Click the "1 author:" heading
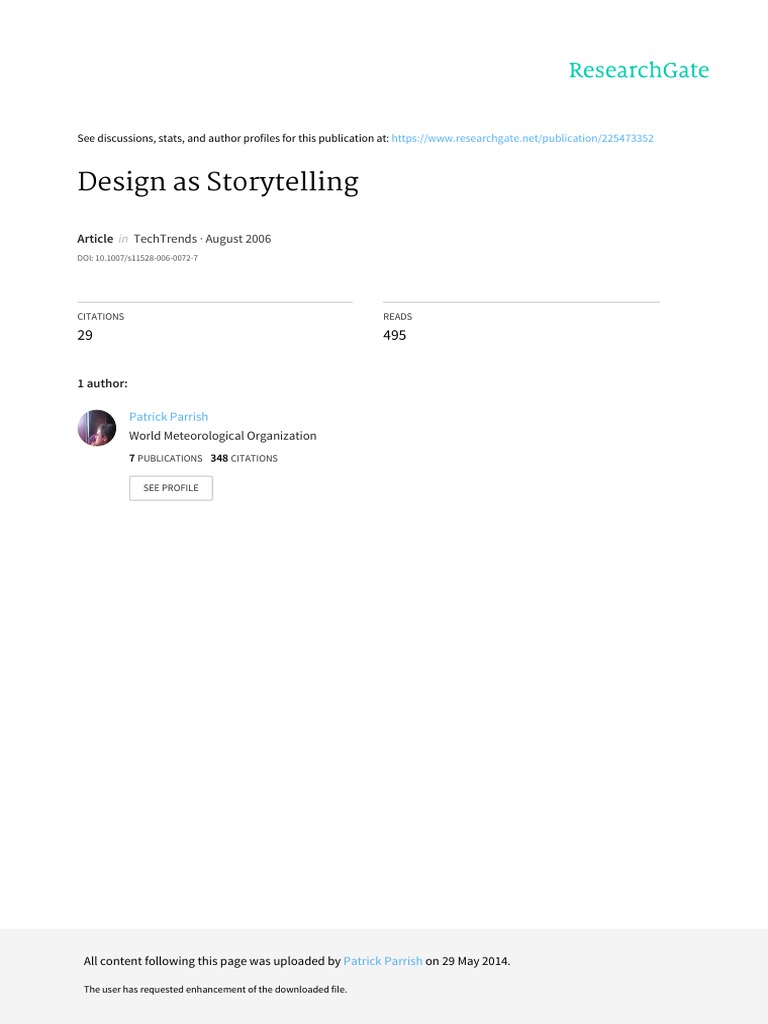Image resolution: width=768 pixels, height=1024 pixels. [102, 383]
